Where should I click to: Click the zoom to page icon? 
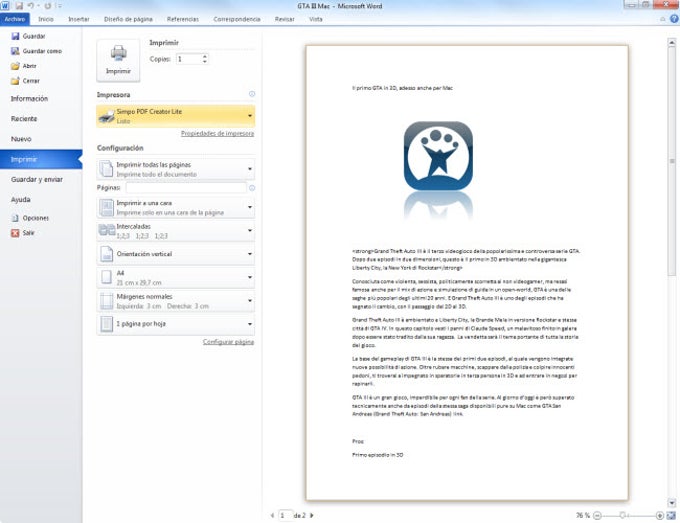tap(671, 516)
